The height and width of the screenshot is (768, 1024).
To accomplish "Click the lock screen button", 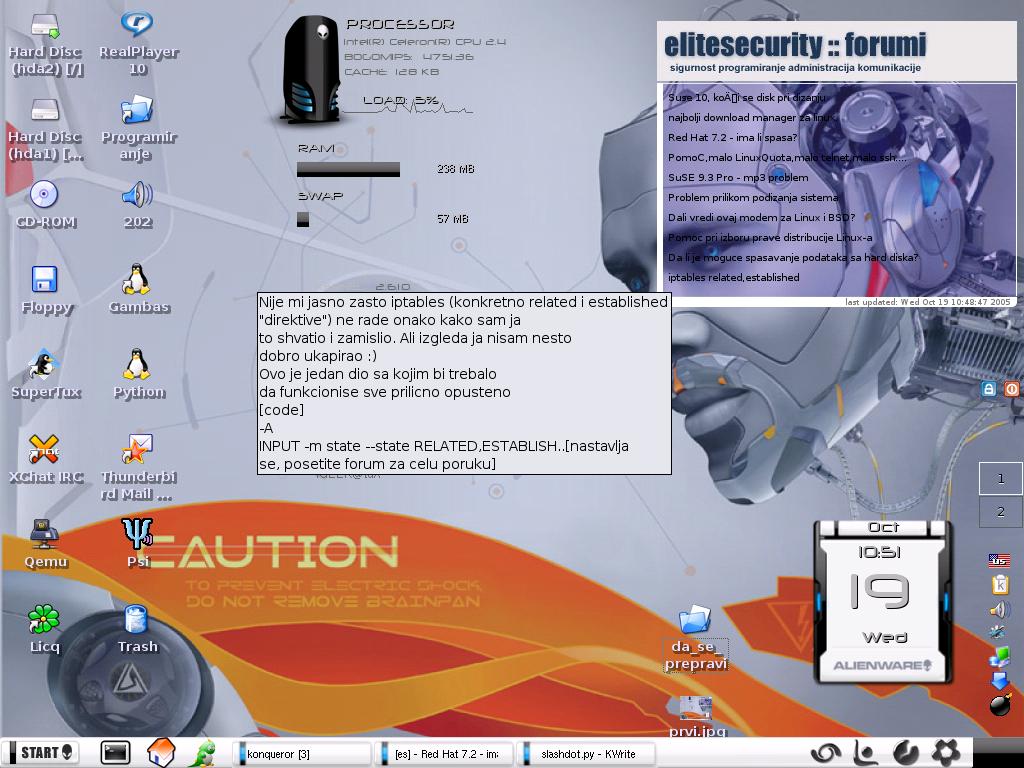I will click(x=989, y=389).
